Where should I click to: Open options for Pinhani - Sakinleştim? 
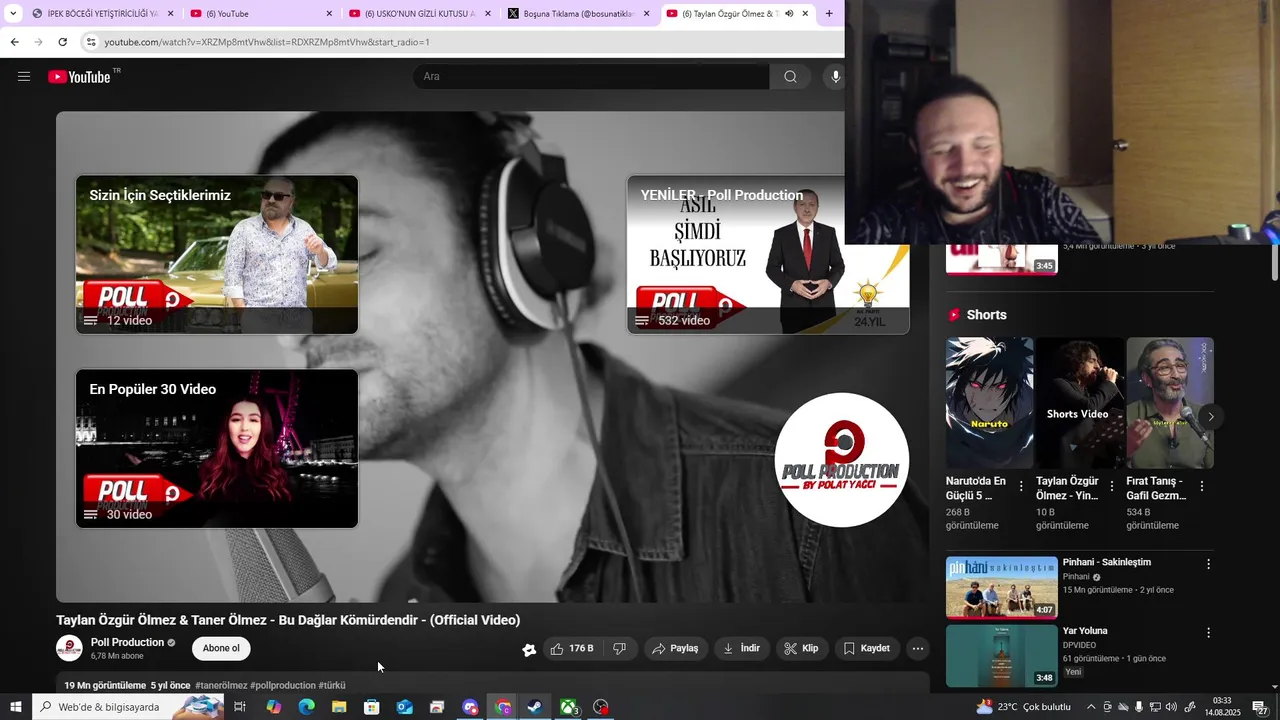click(1208, 564)
